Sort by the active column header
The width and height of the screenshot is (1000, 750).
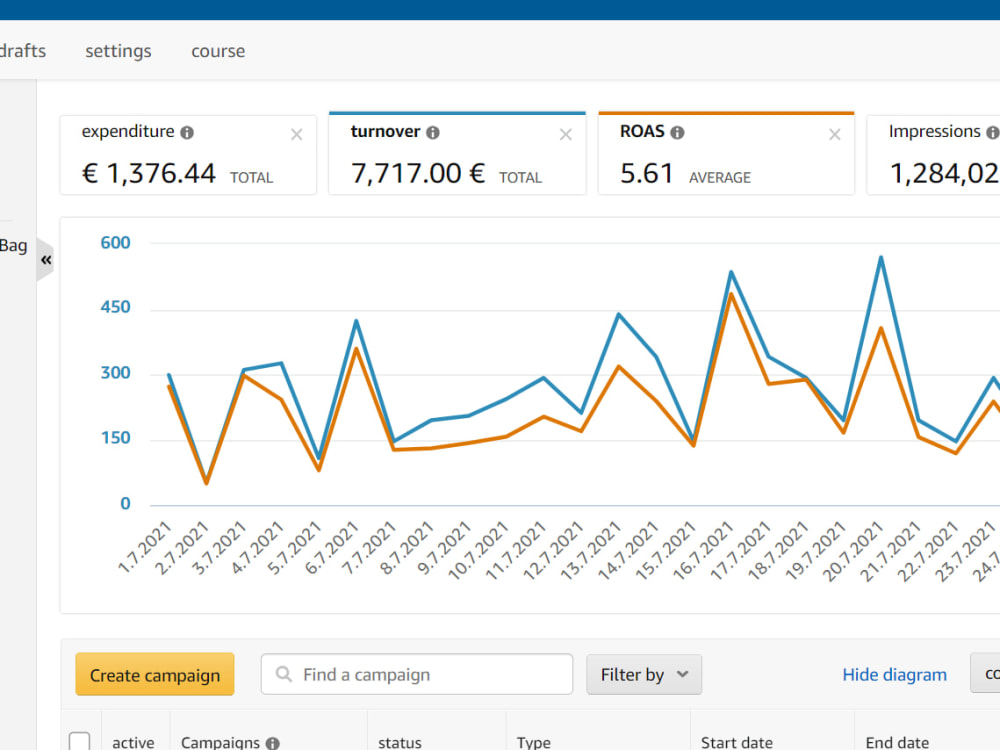pyautogui.click(x=133, y=742)
